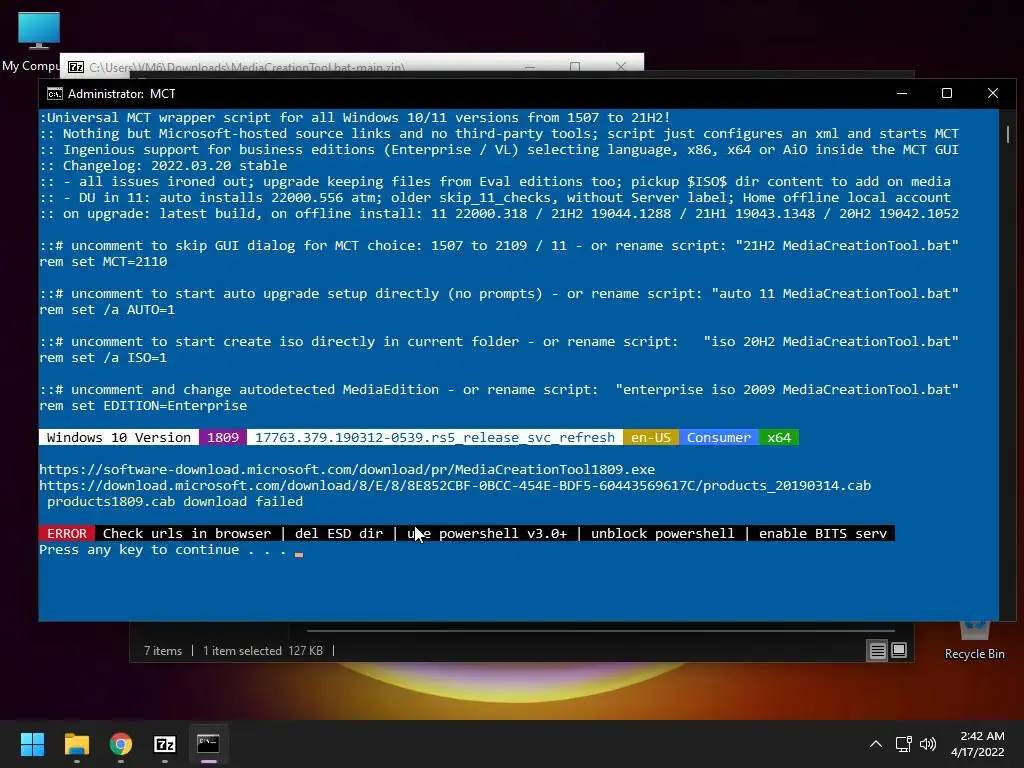Open the network status tray icon

[904, 744]
